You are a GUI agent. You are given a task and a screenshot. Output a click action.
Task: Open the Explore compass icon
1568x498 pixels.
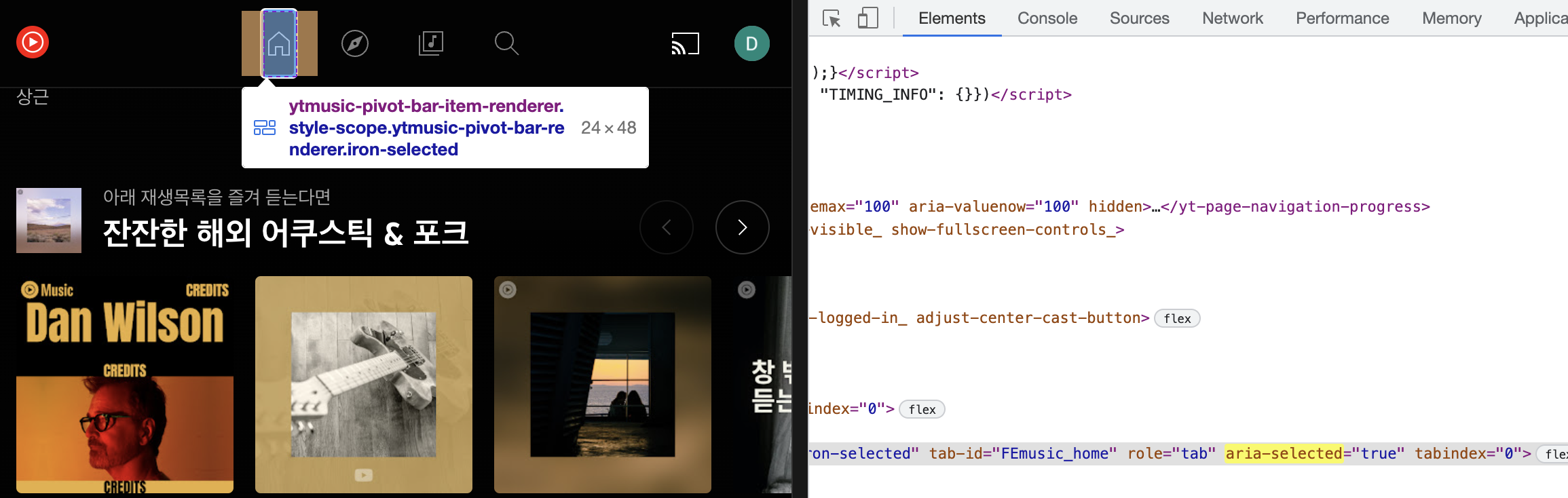coord(355,43)
